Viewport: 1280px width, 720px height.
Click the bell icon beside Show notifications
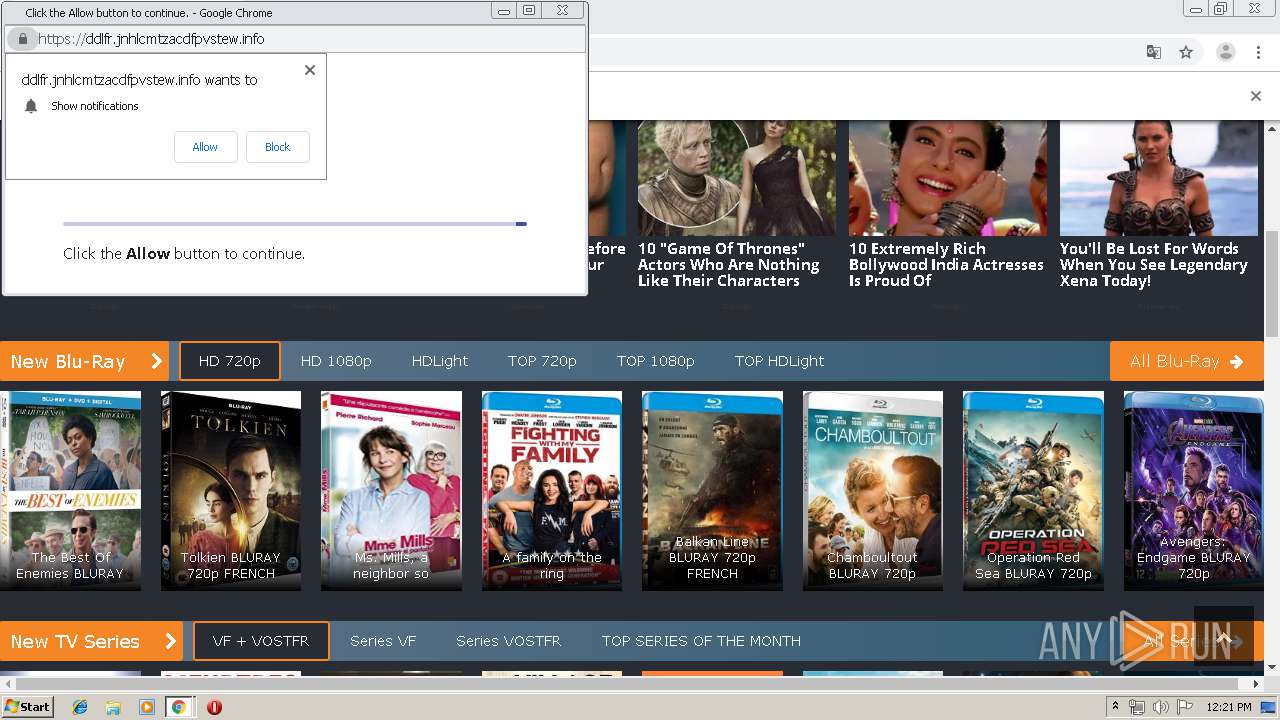[31, 106]
